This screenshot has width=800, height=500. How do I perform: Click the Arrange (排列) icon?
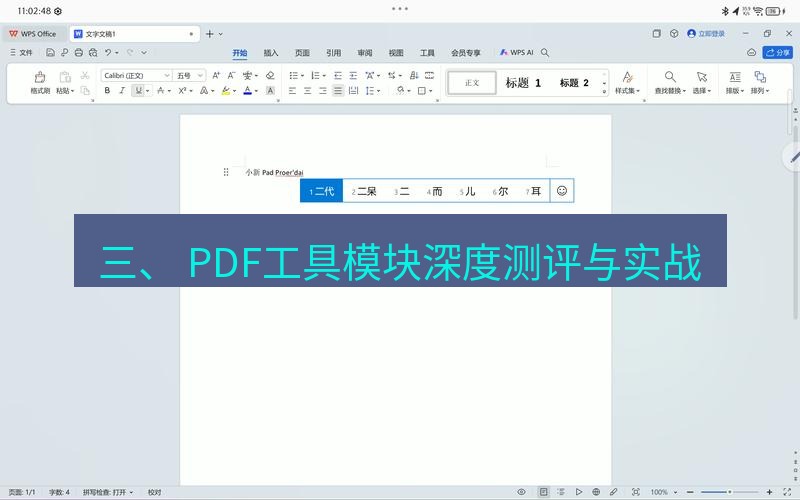tap(760, 77)
